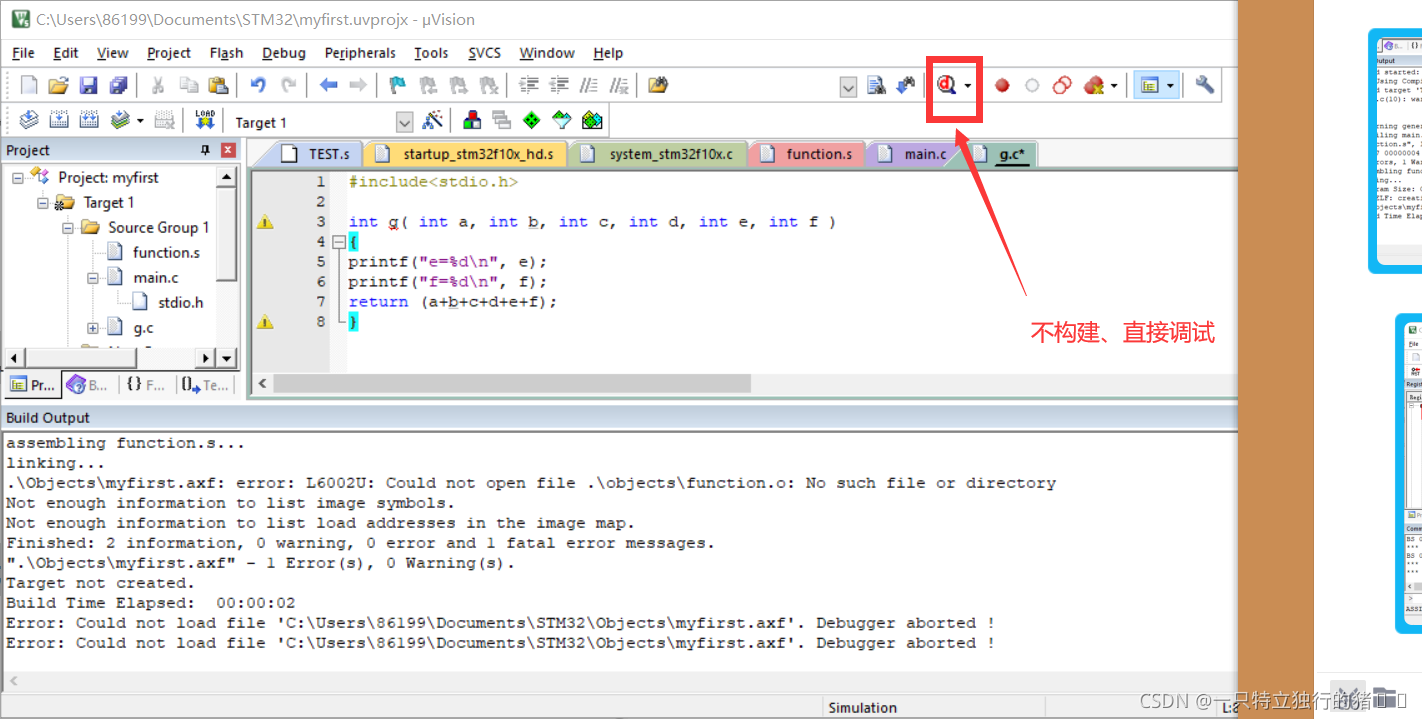Viewport: 1422px width, 719px height.
Task: Insert breakpoint with solid red circle icon
Action: point(1002,86)
